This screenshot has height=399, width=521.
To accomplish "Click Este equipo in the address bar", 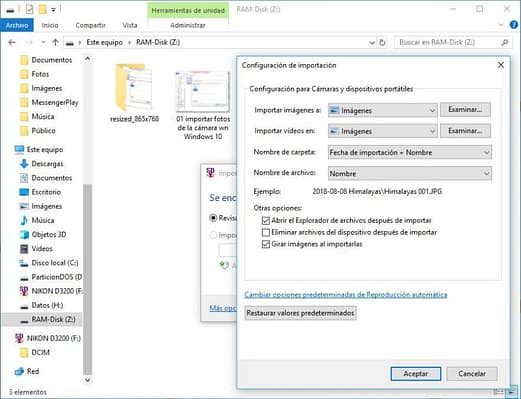I will [104, 42].
